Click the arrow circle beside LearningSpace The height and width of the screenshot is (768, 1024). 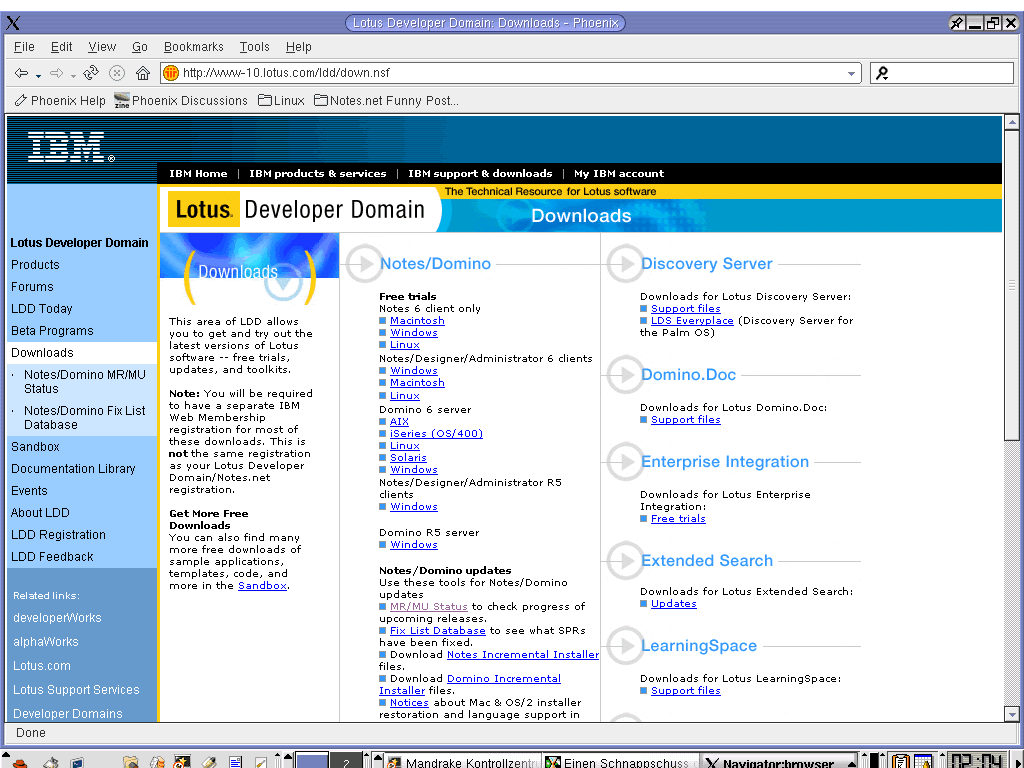tap(625, 646)
